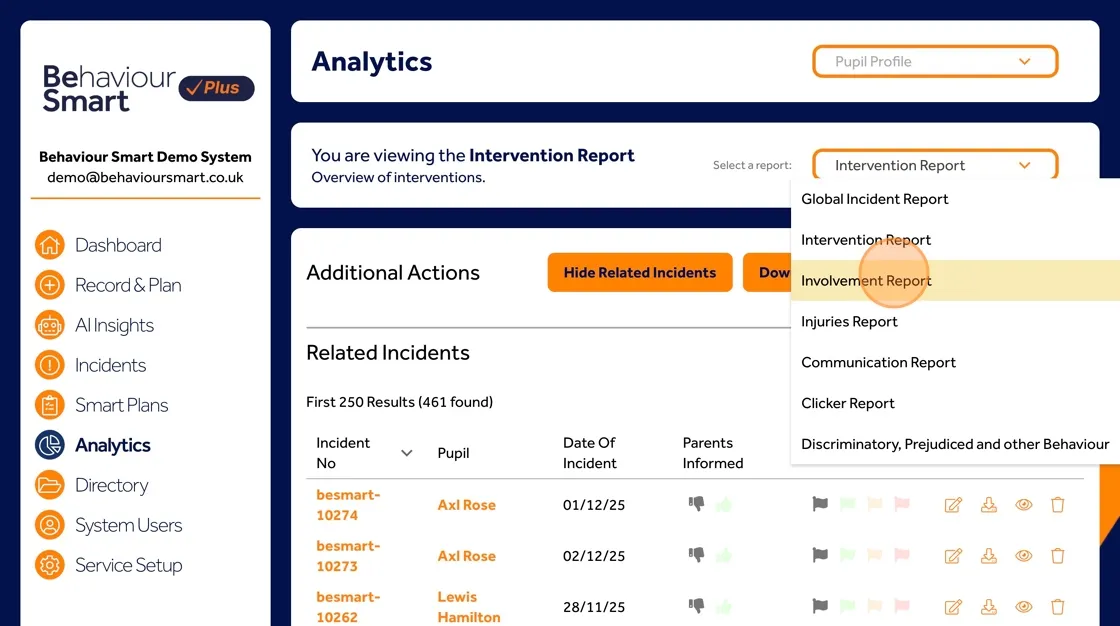View incident besmart-10274 details via the eye icon
The width and height of the screenshot is (1120, 626).
pos(1023,505)
